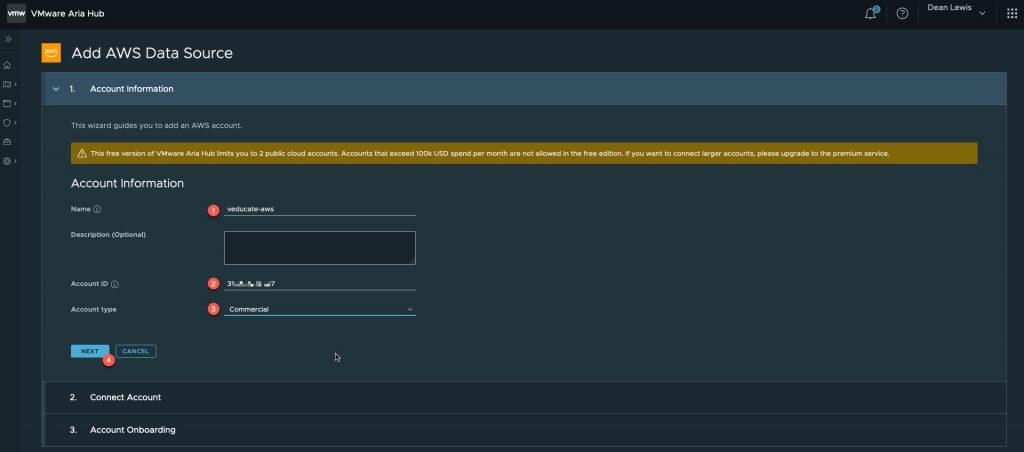1024x452 pixels.
Task: Open the settings gear in sidebar
Action: 7,161
